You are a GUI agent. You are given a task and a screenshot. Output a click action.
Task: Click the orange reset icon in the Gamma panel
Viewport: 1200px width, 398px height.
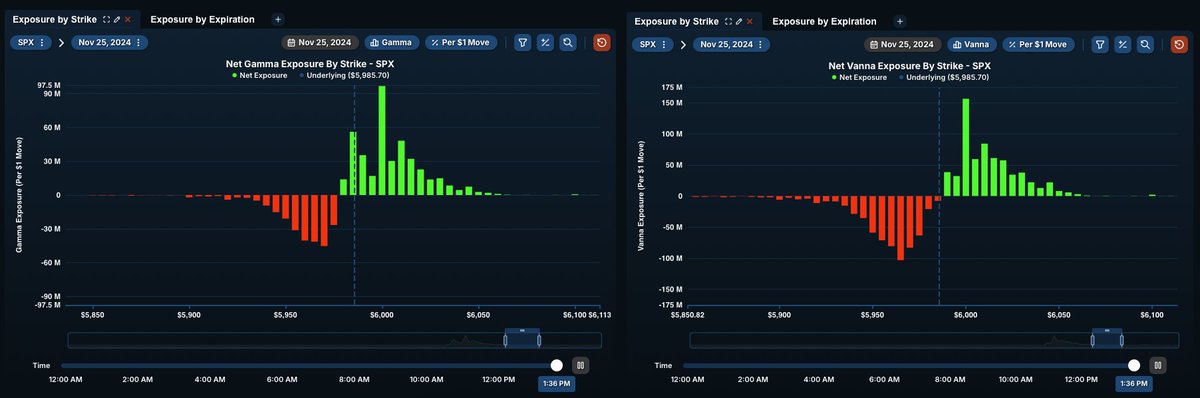(601, 43)
